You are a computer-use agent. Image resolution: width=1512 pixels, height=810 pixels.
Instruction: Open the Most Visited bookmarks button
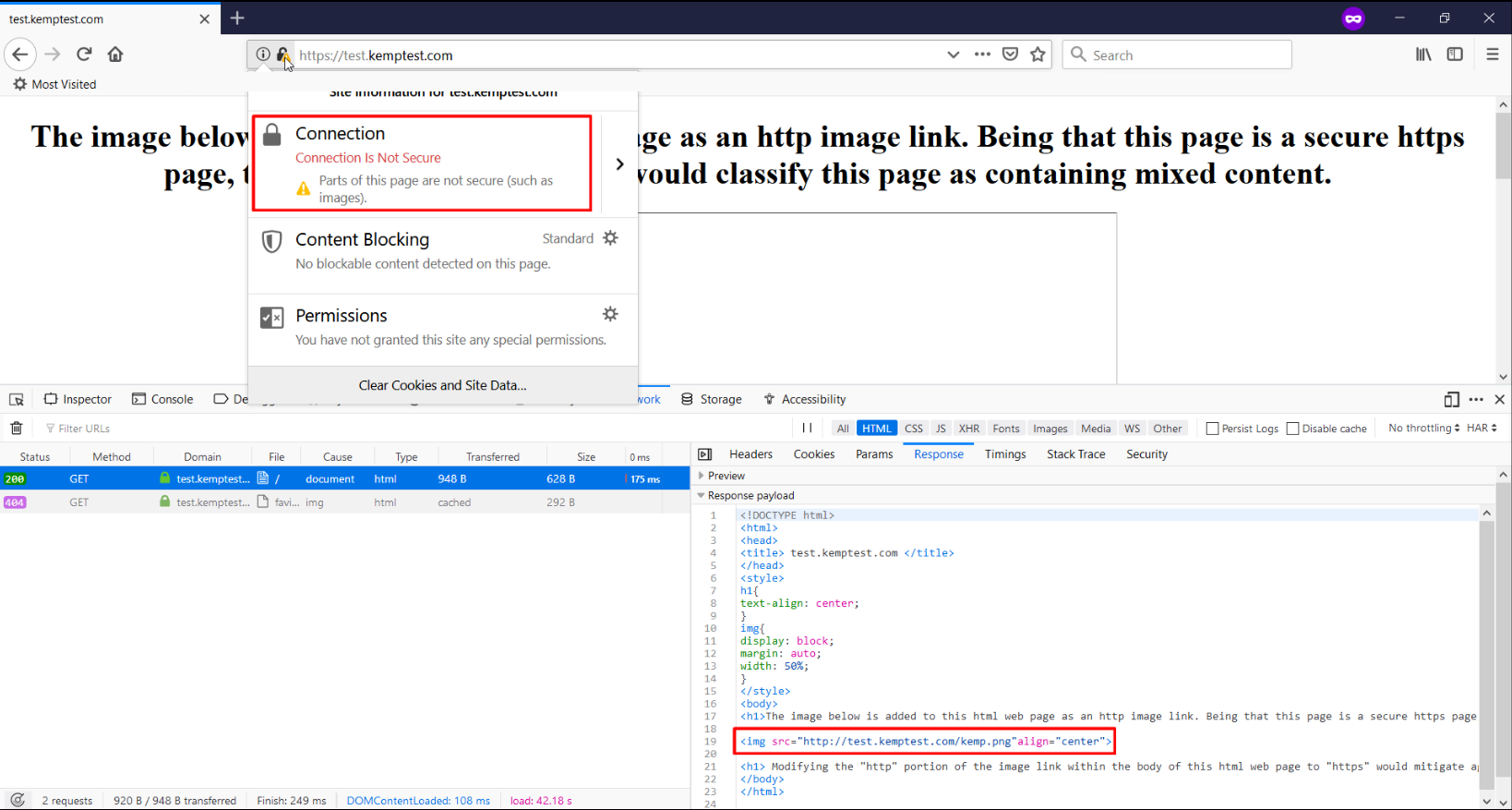pos(54,84)
